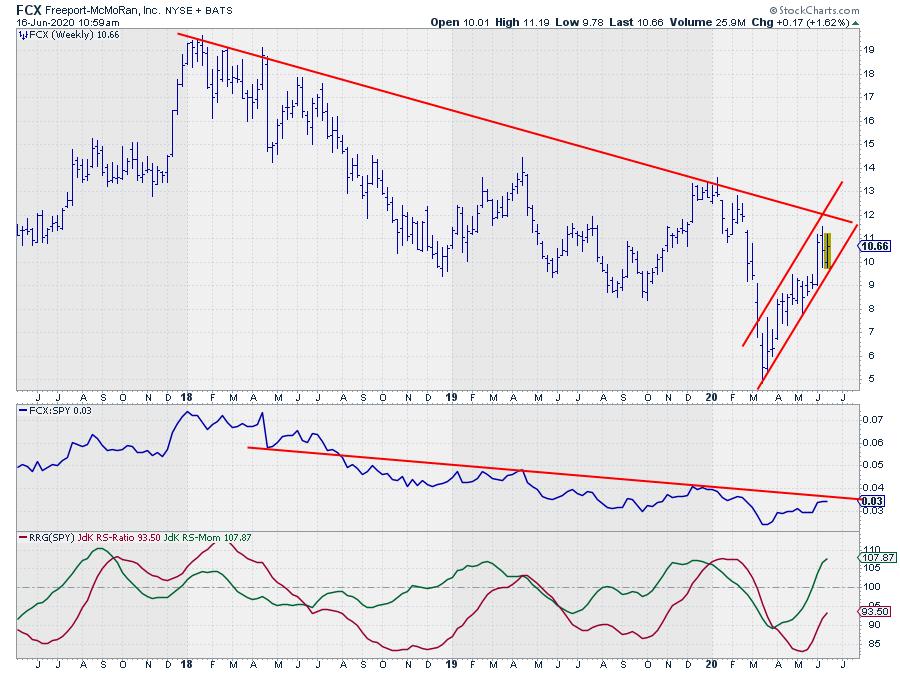Click the High 11.19 value
900x673 pixels.
click(x=522, y=22)
